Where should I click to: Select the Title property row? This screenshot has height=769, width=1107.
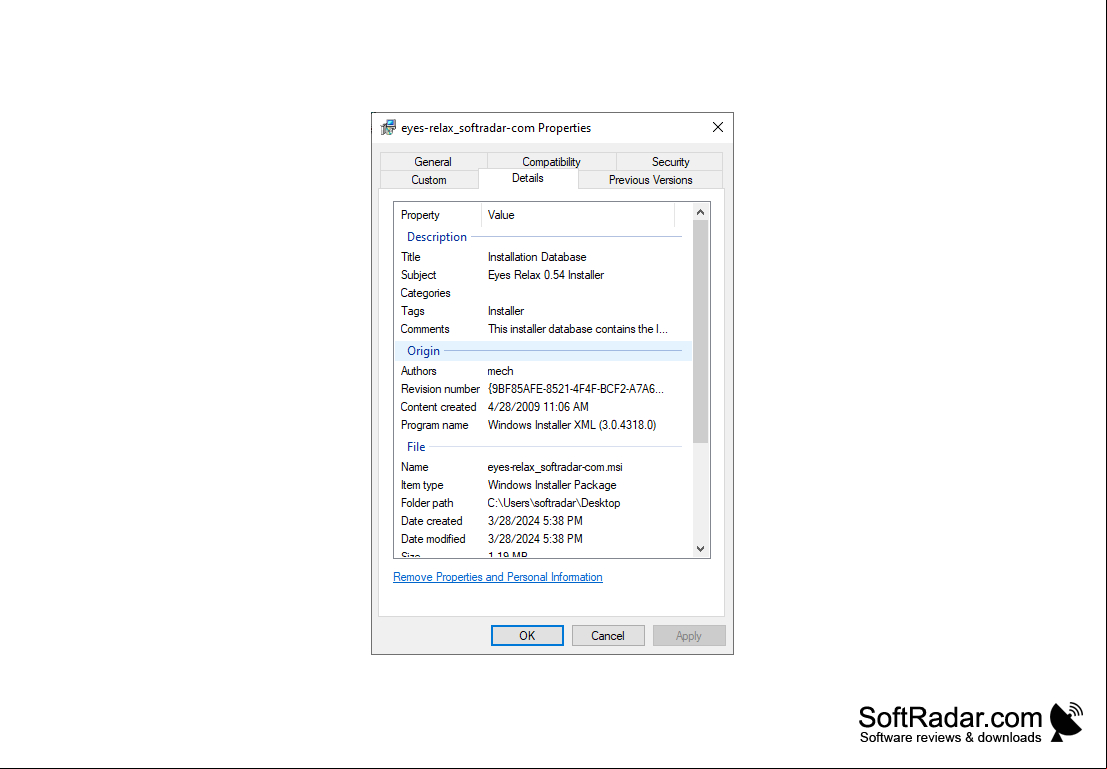click(x=543, y=257)
